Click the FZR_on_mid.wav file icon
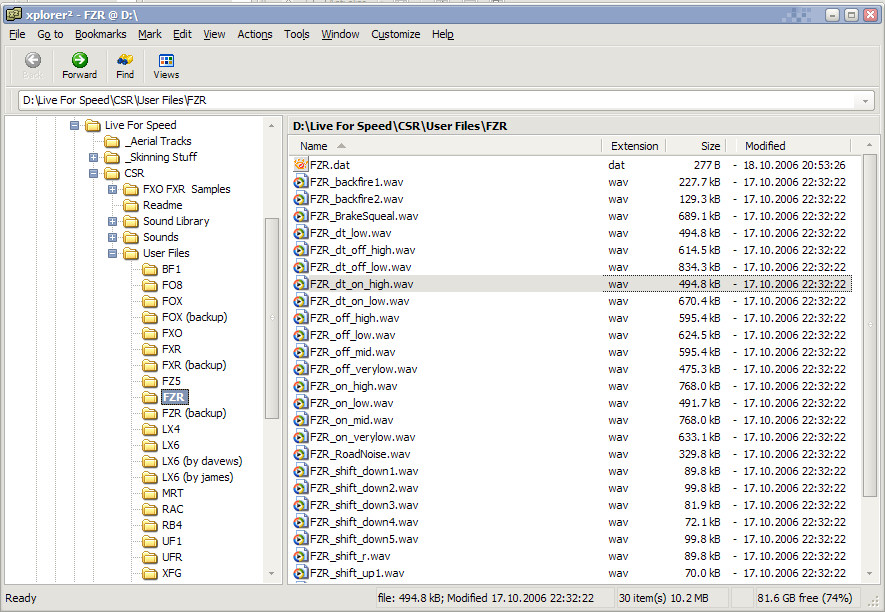 coord(300,420)
